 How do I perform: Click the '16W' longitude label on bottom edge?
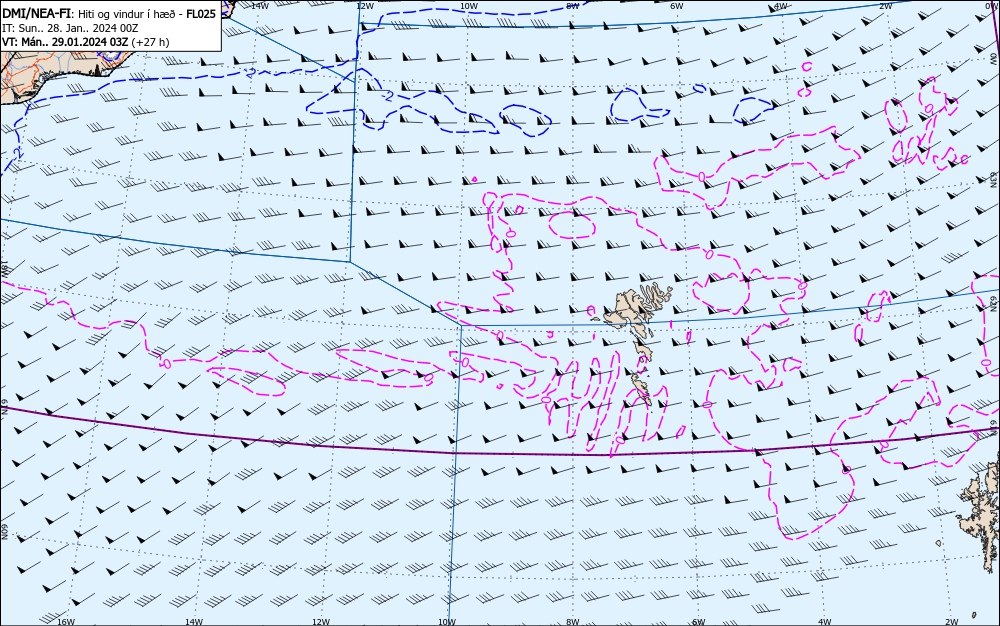coord(66,622)
